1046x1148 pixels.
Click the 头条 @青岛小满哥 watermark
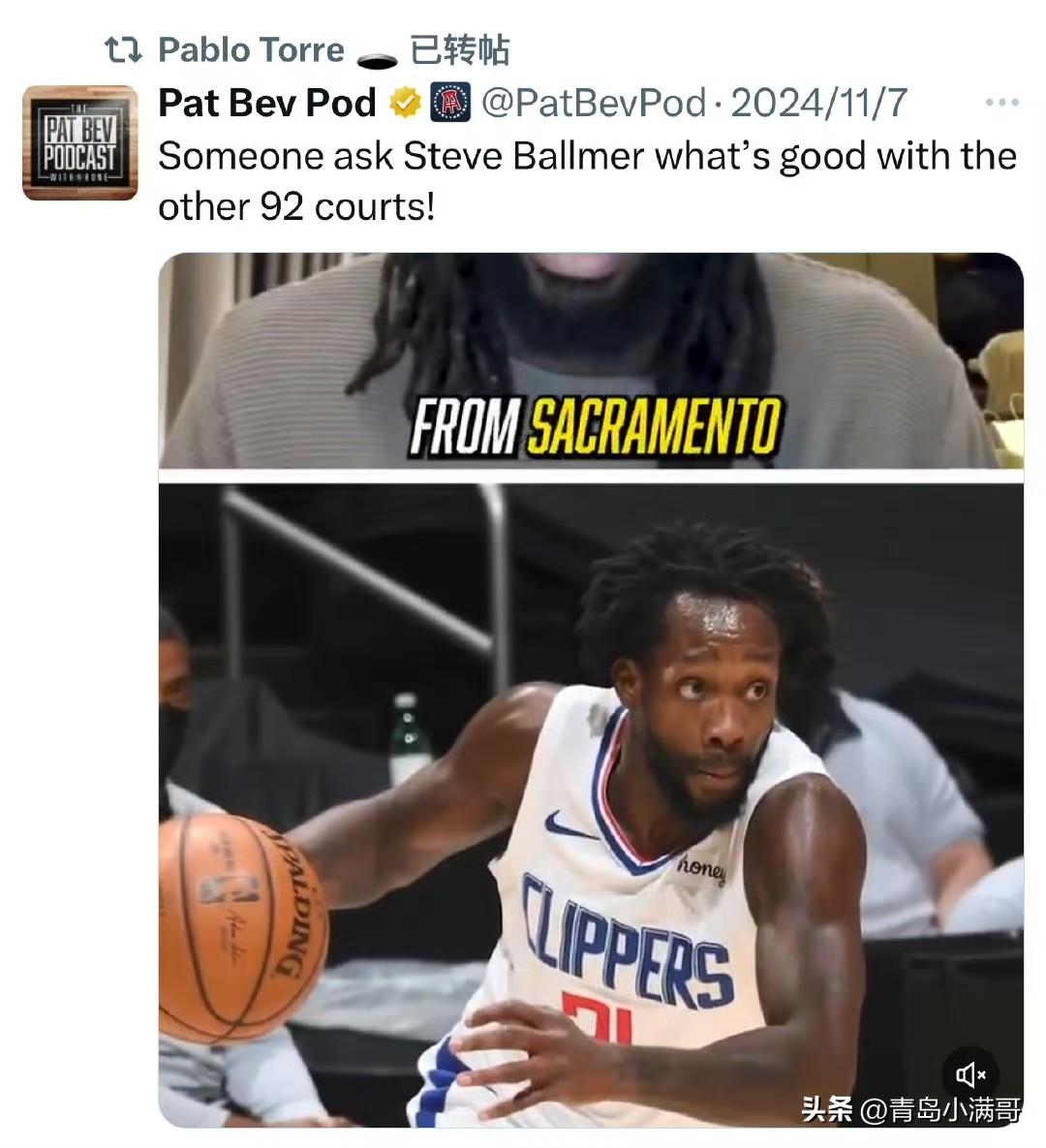coord(910,1109)
